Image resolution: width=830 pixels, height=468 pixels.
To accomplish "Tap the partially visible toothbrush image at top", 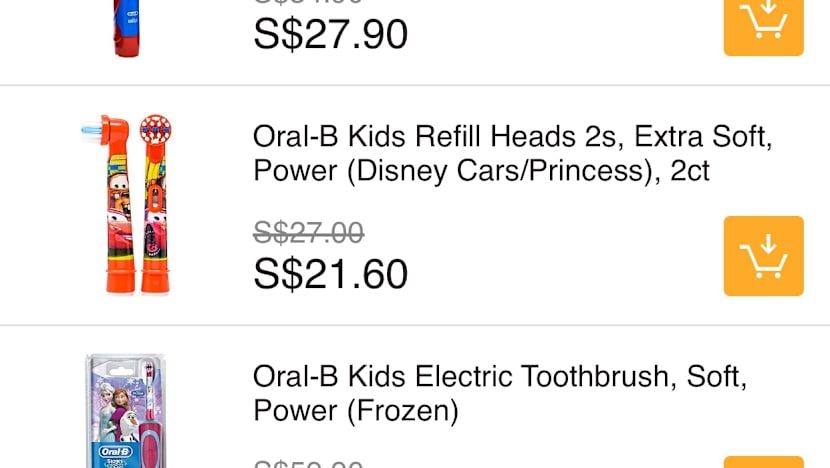I will point(126,28).
